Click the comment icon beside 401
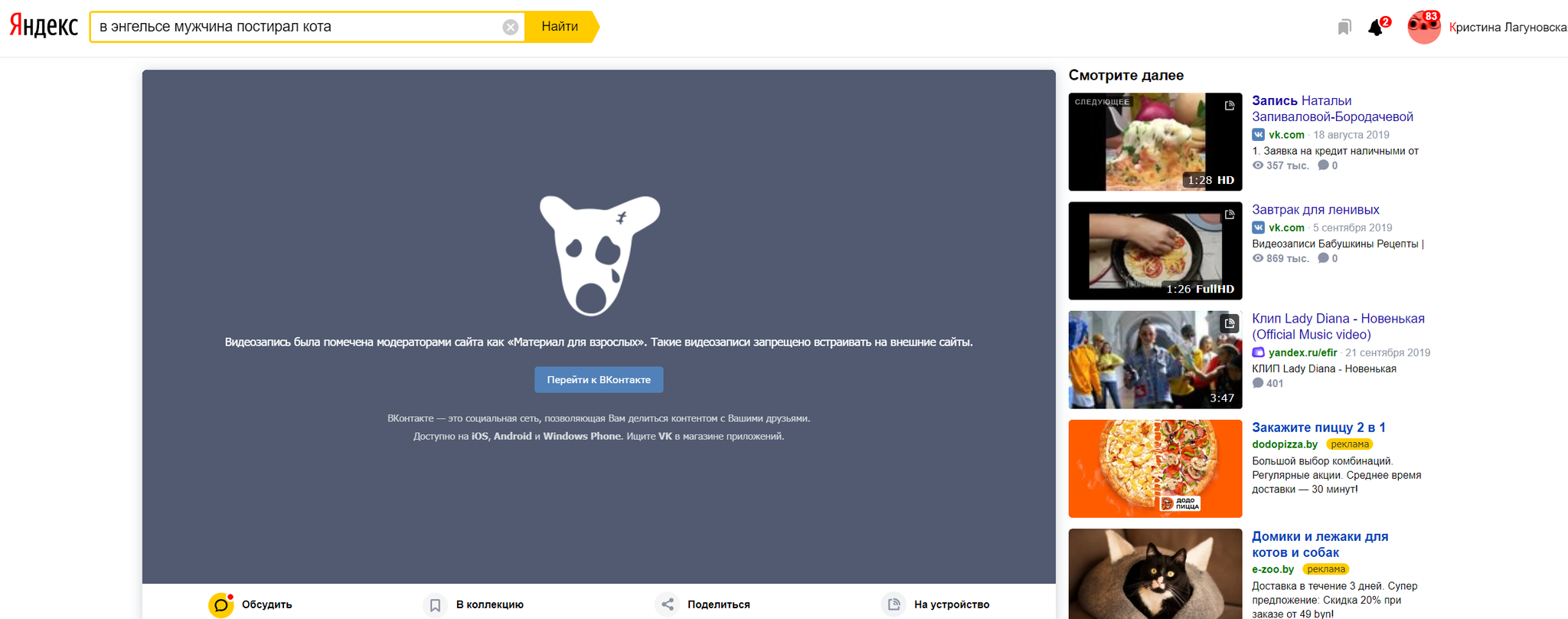Viewport: 1568px width, 619px height. point(1258,383)
